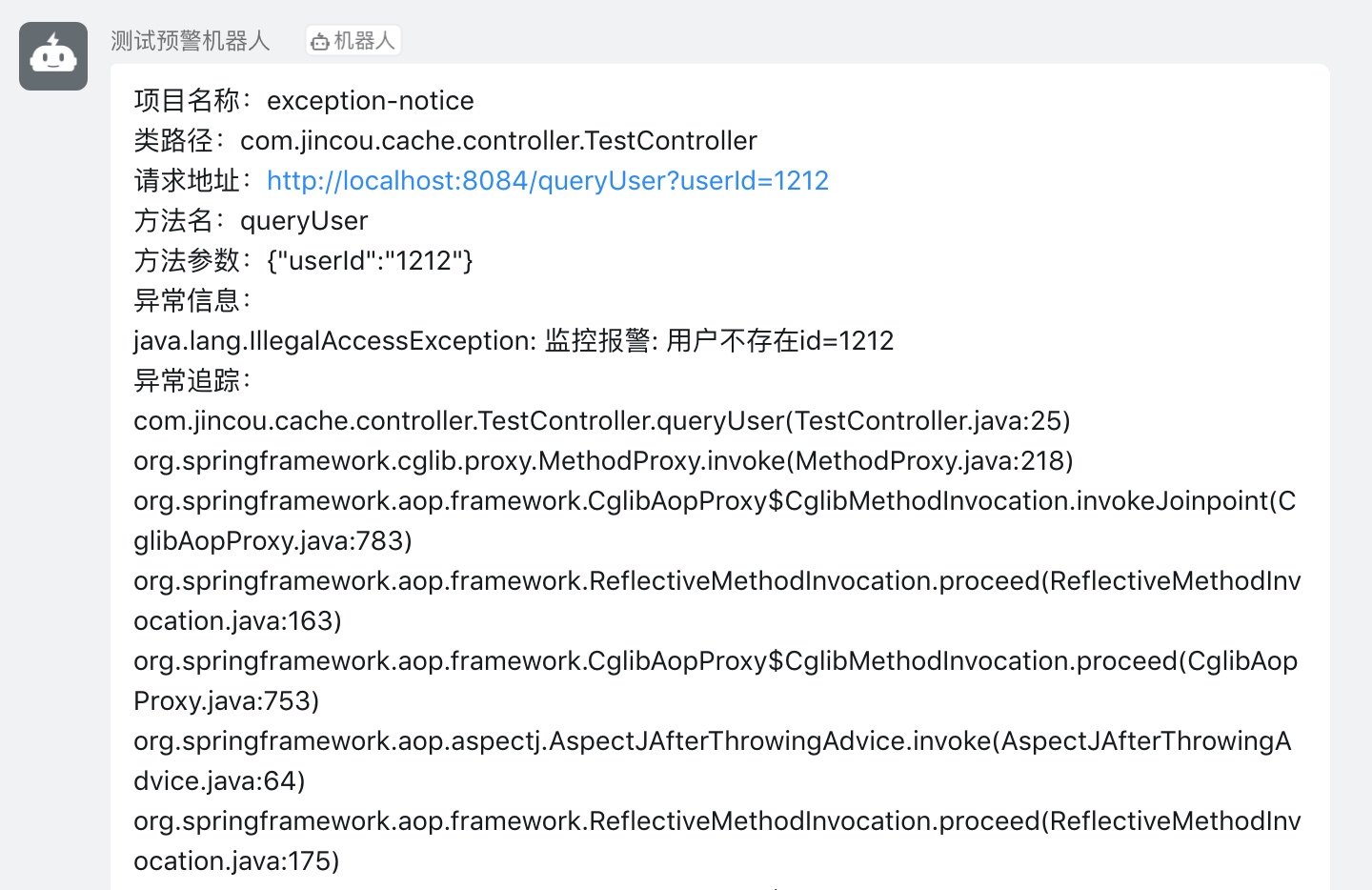Click the 异常追踪 label
This screenshot has height=890, width=1372.
coord(192,381)
